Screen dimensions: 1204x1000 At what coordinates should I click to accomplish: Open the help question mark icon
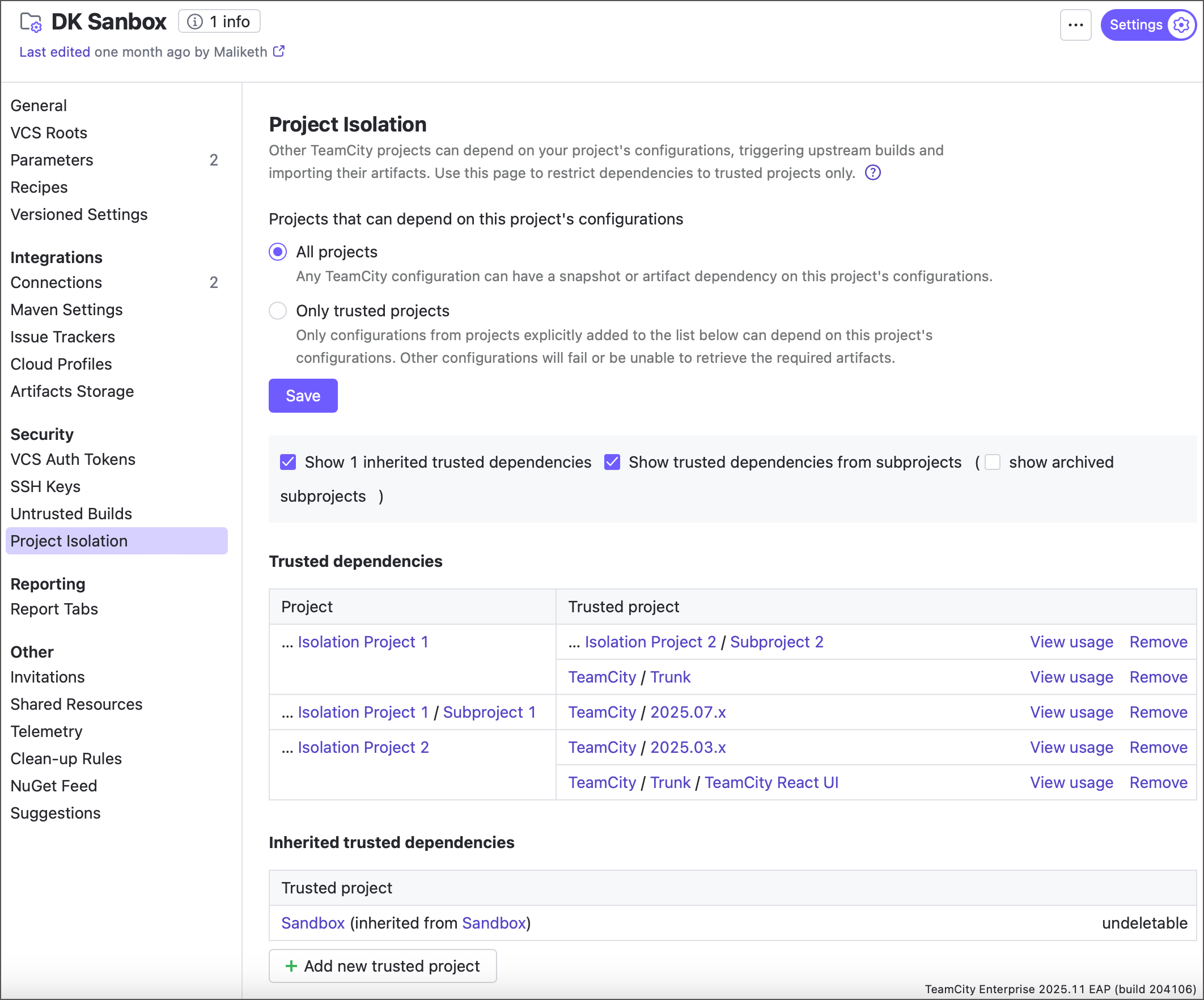pos(872,172)
